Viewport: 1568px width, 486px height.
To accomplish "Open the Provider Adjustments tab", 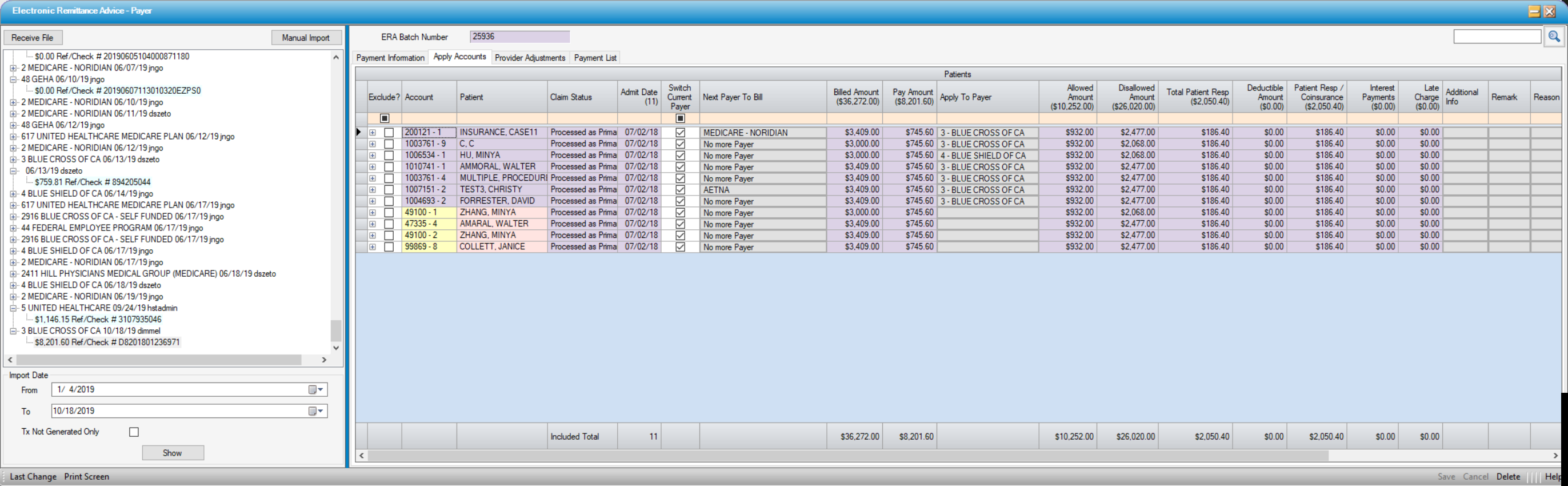I will [530, 58].
